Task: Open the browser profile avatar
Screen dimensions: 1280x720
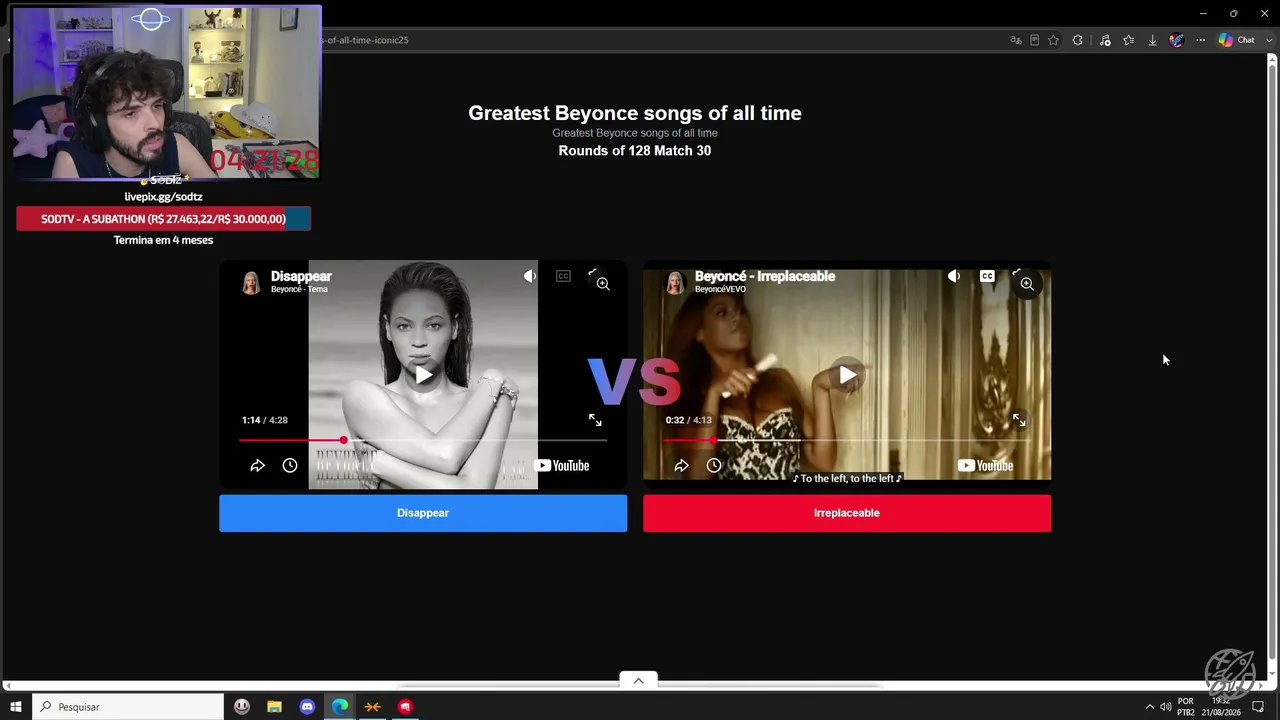Action: pyautogui.click(x=1176, y=40)
